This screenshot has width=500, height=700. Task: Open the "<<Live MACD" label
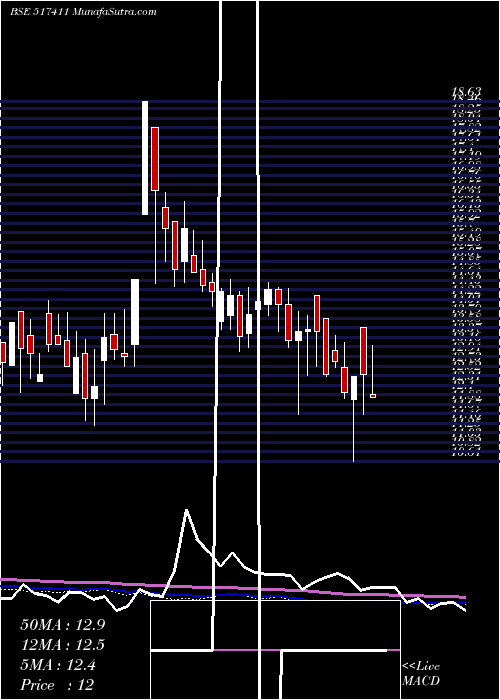click(x=421, y=674)
